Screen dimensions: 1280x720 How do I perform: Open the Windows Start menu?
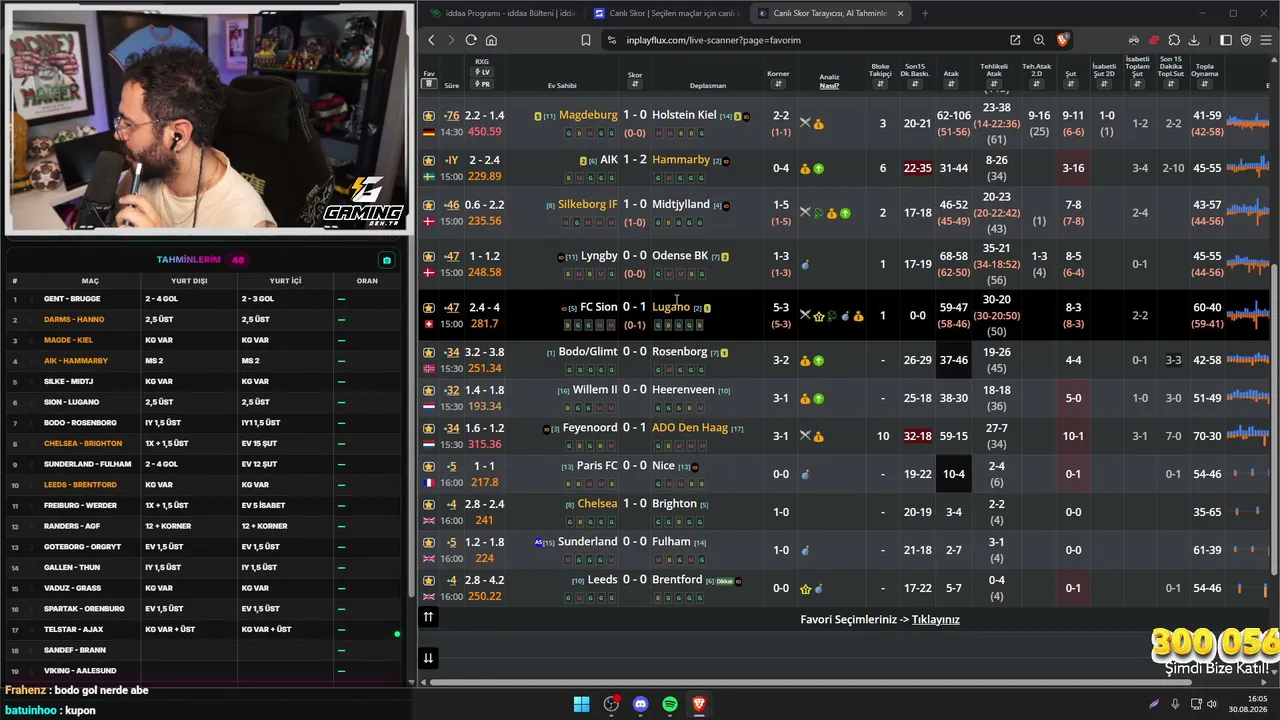581,704
